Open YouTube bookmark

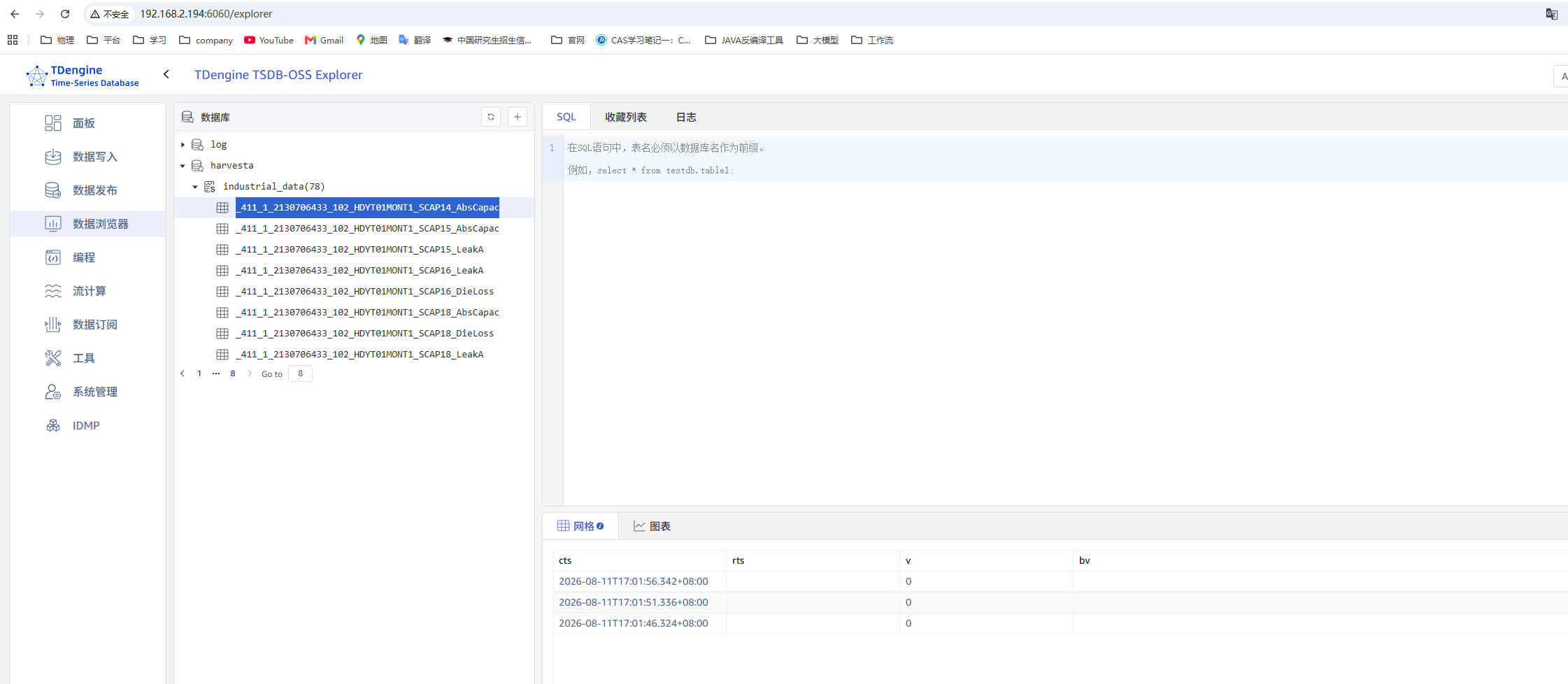pos(269,40)
